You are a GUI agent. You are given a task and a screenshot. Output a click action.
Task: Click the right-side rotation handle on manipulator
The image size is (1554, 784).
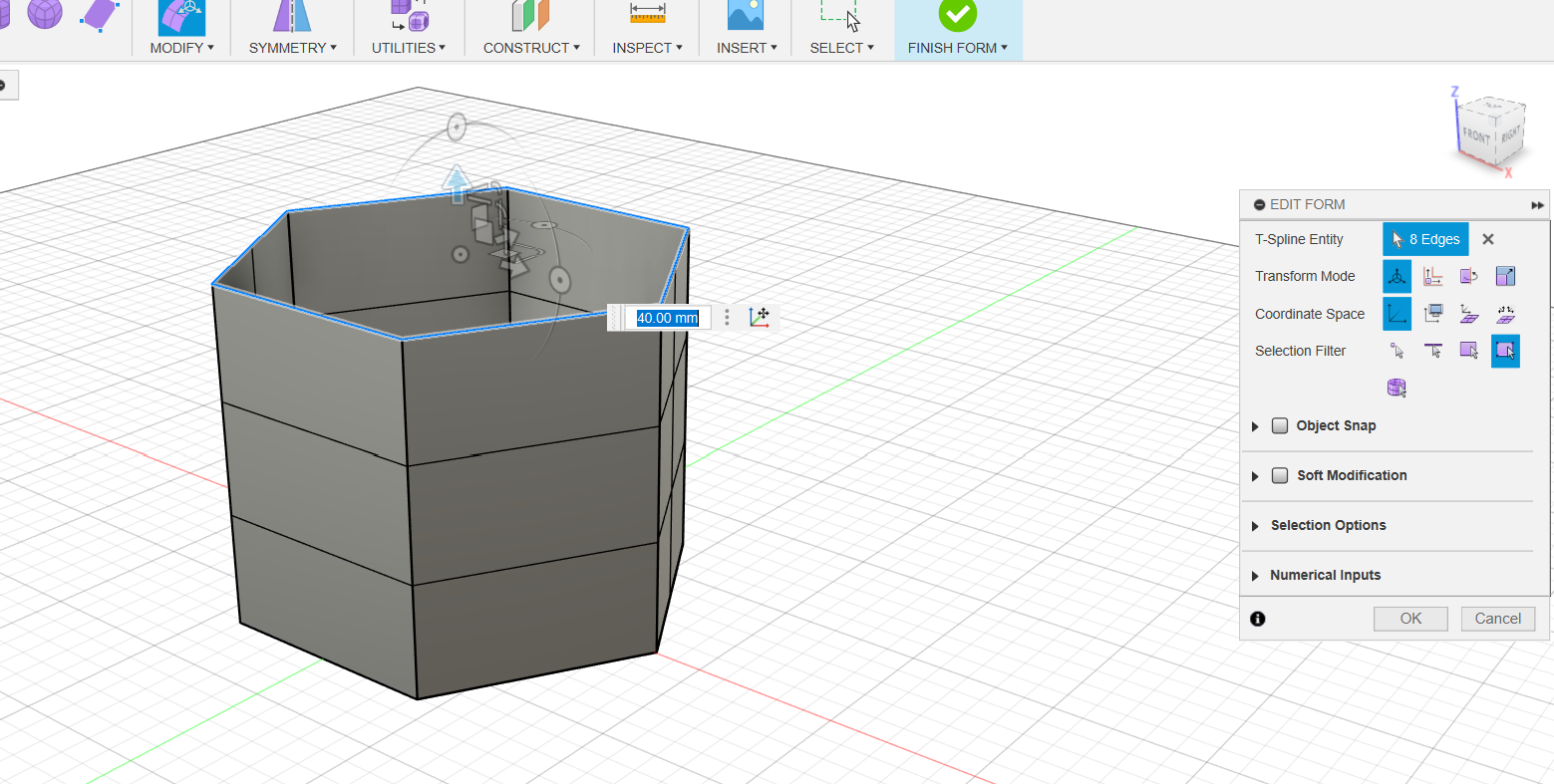point(560,280)
